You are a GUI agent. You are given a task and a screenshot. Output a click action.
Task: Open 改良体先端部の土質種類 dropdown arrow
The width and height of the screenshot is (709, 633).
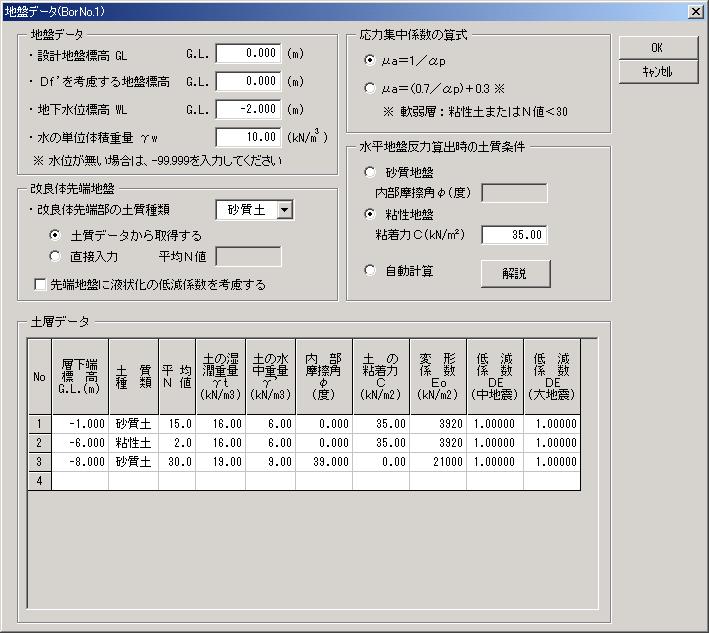click(285, 210)
